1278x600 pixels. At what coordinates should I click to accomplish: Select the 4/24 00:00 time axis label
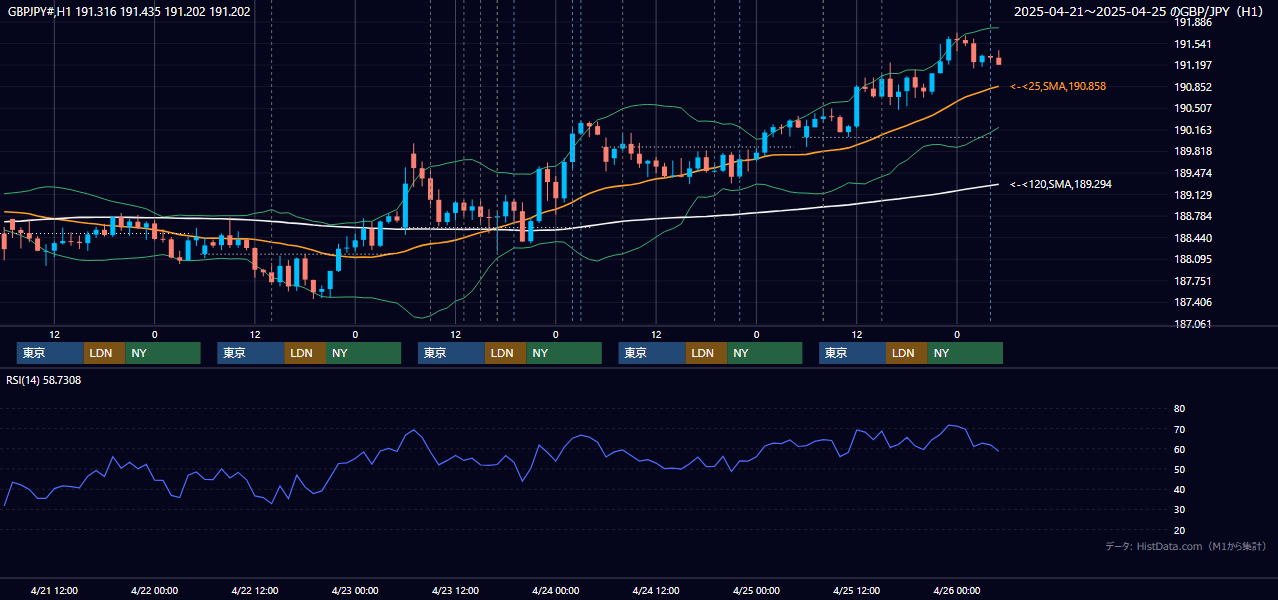click(x=555, y=590)
